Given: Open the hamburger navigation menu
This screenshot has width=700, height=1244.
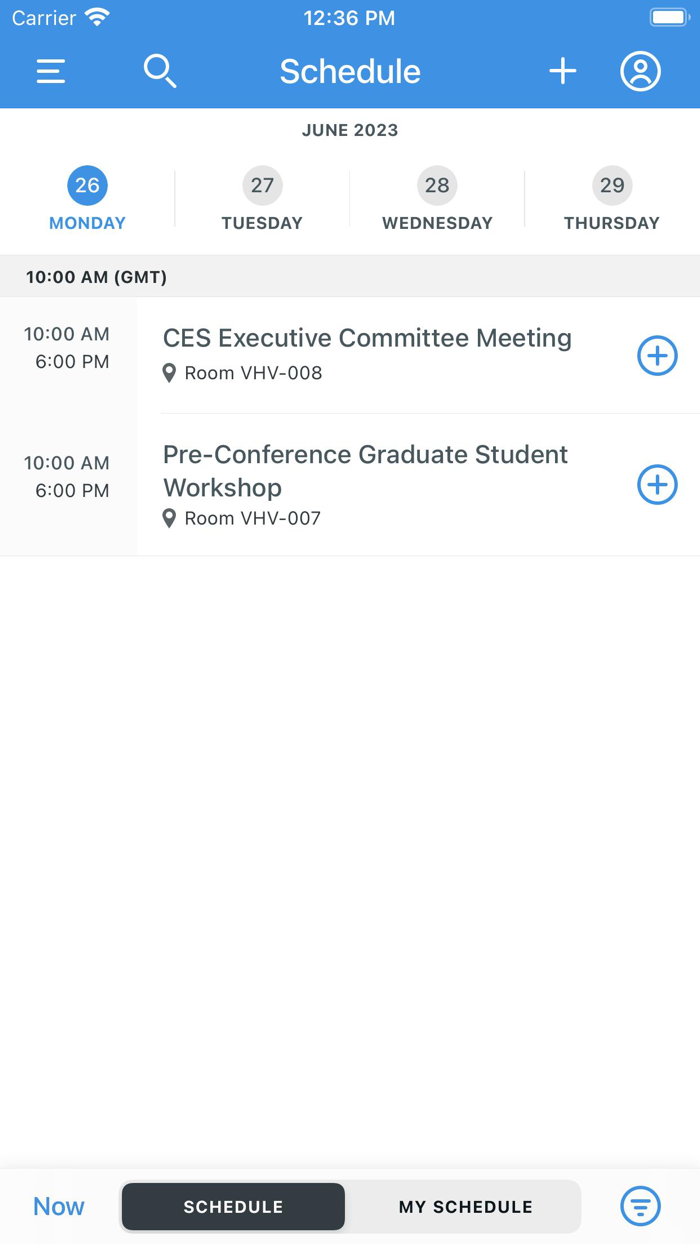Looking at the screenshot, I should click(50, 71).
